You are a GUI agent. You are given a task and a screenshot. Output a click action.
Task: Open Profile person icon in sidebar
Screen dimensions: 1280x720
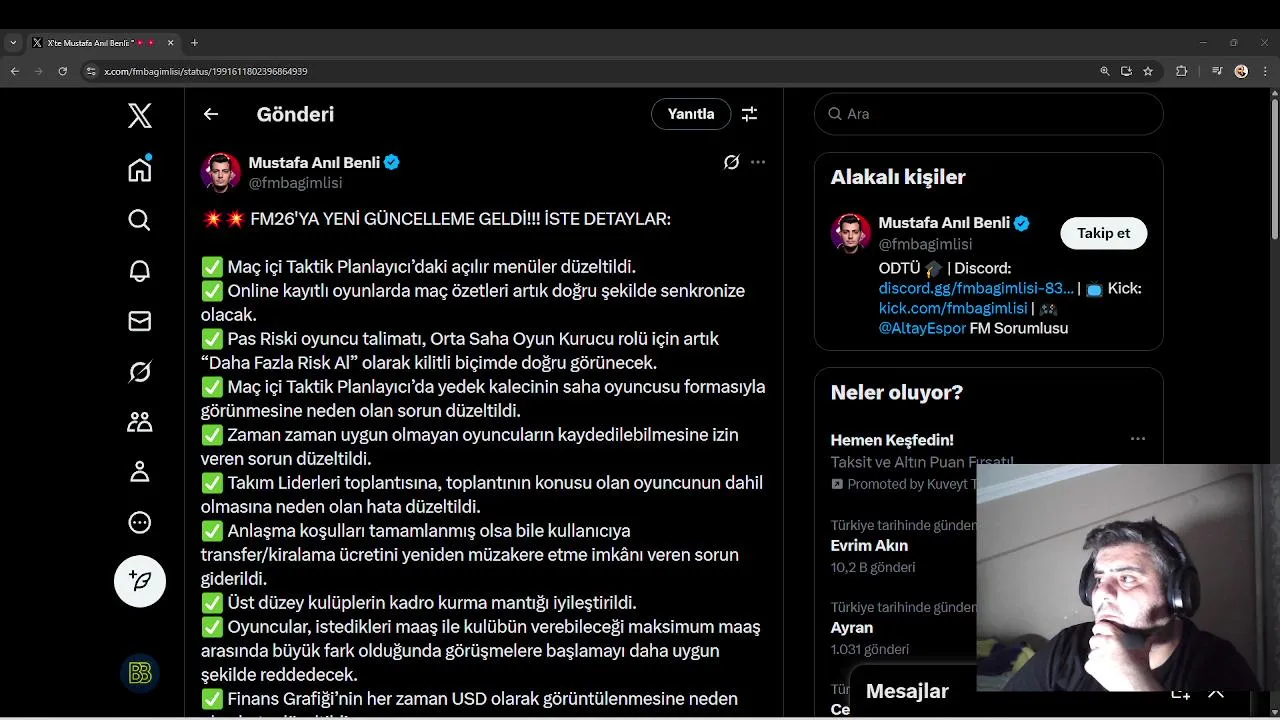pos(140,472)
